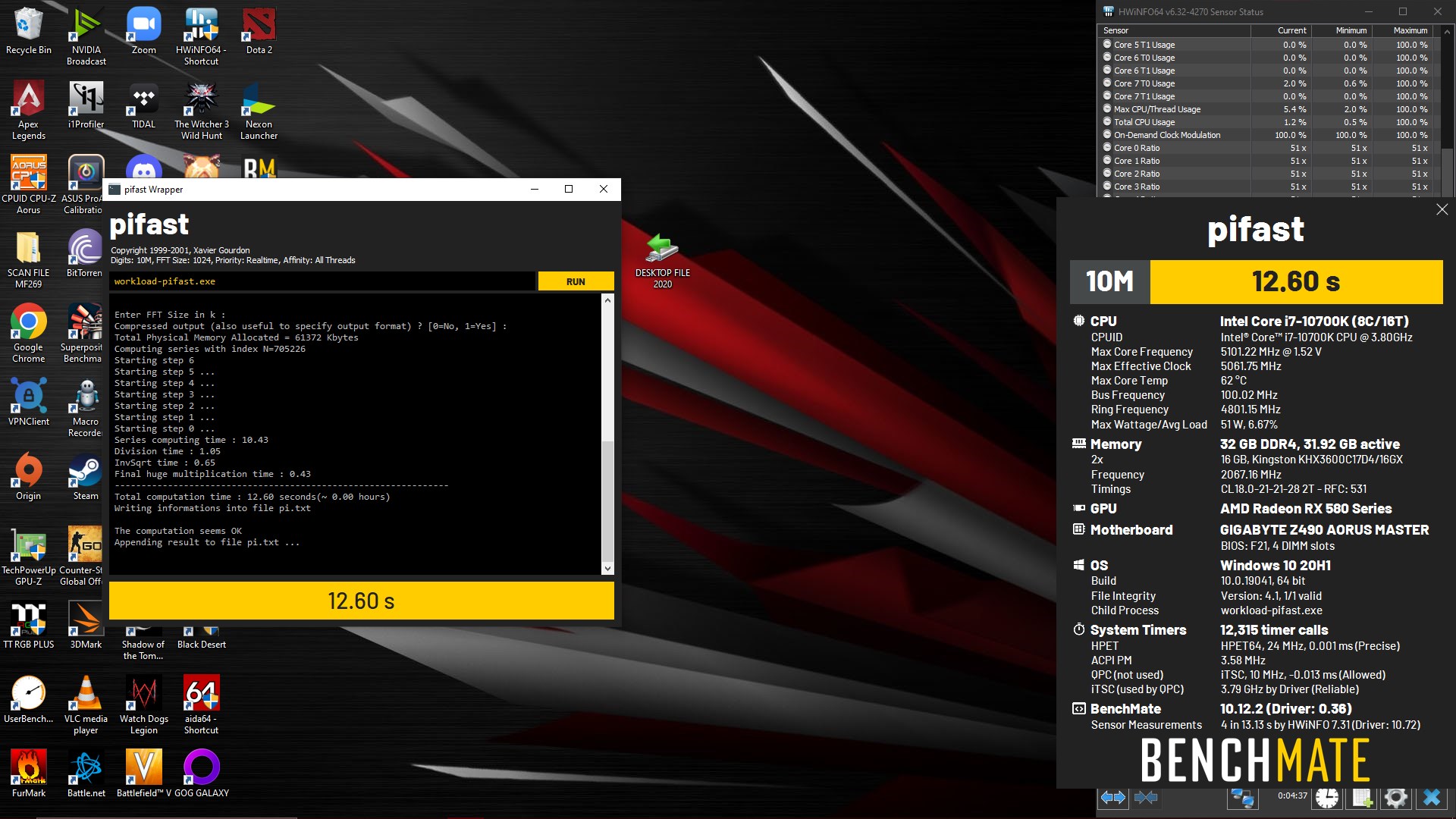Click the Minimum column header in HWiNFO
This screenshot has width=1456, height=819.
(1341, 30)
